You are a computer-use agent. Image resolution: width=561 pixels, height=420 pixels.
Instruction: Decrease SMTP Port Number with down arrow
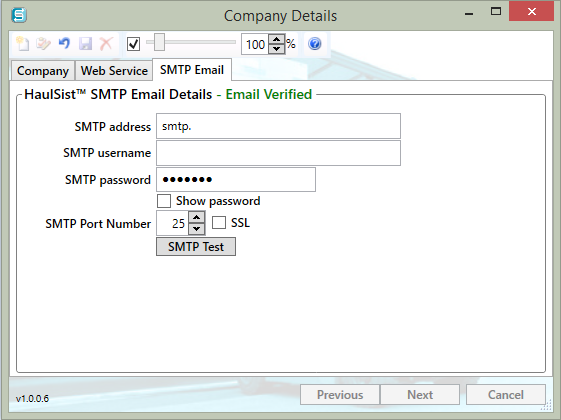197,229
